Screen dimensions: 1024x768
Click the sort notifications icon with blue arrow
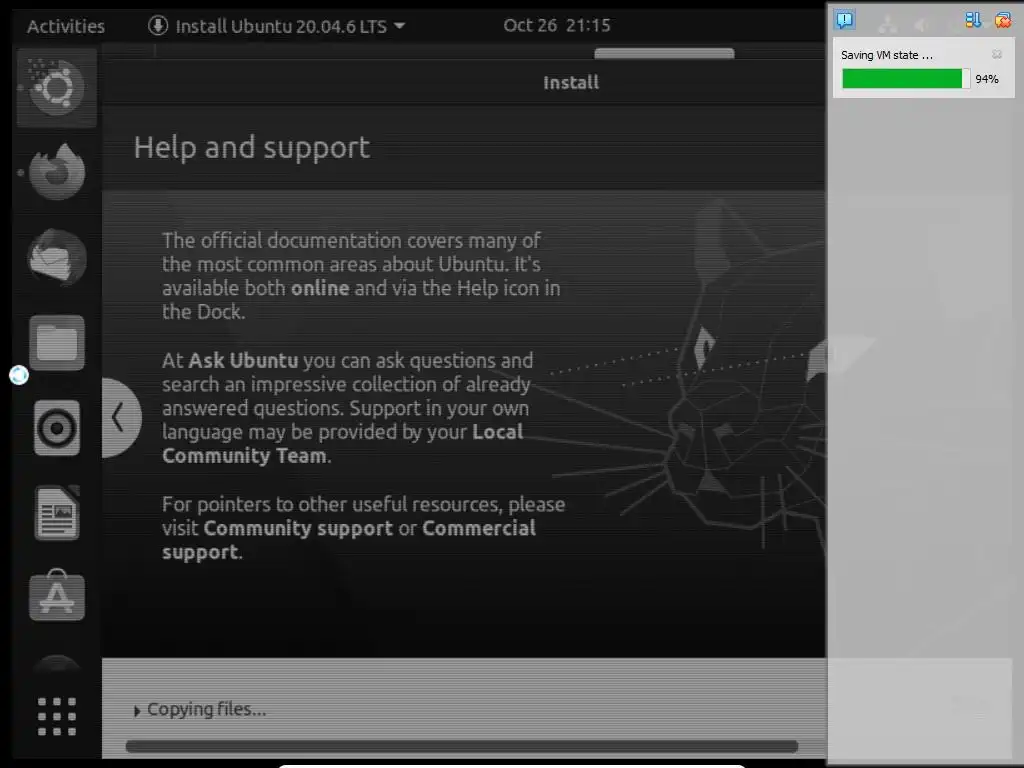(973, 20)
